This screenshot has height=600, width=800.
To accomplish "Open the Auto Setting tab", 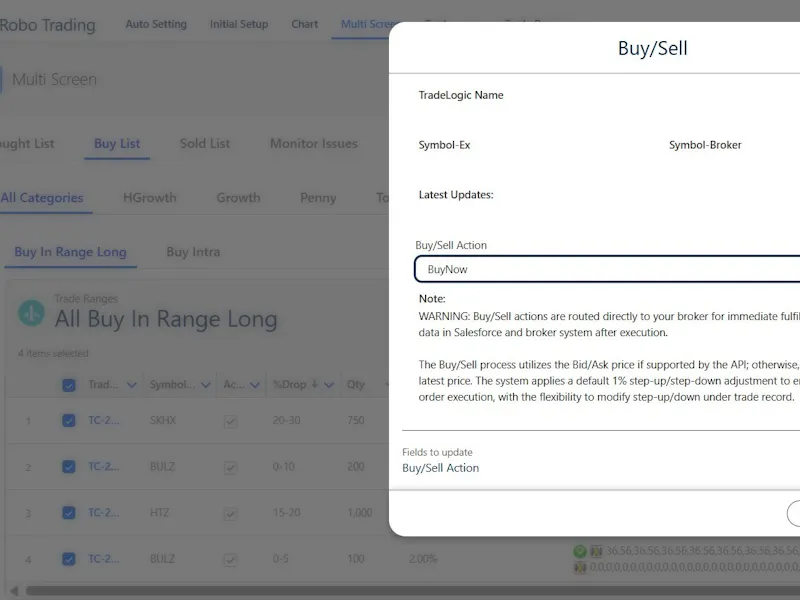I will click(156, 24).
